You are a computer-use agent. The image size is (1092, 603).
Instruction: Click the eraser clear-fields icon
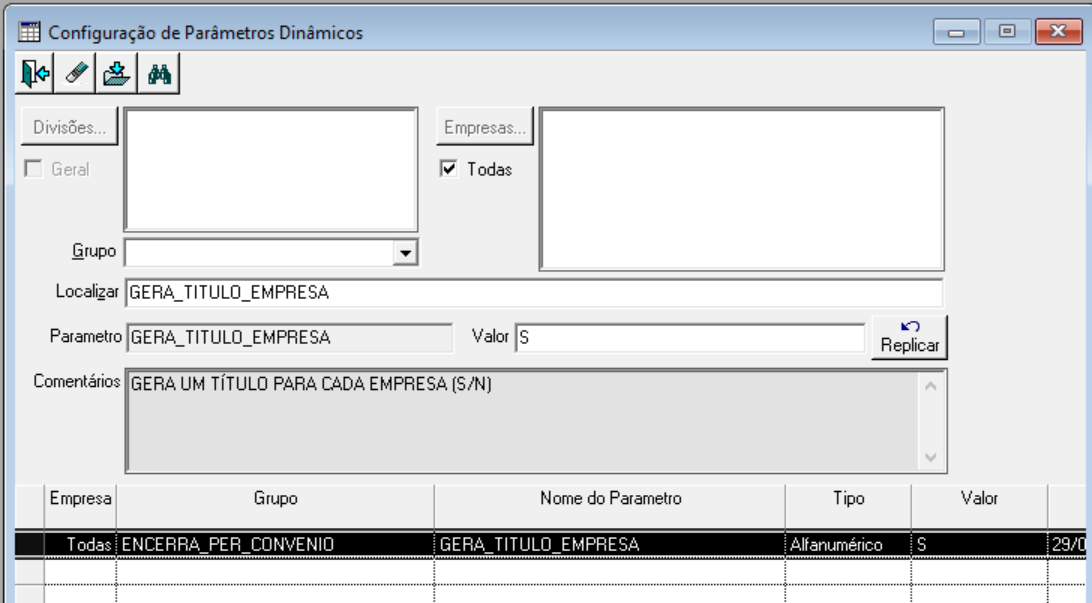pyautogui.click(x=75, y=73)
